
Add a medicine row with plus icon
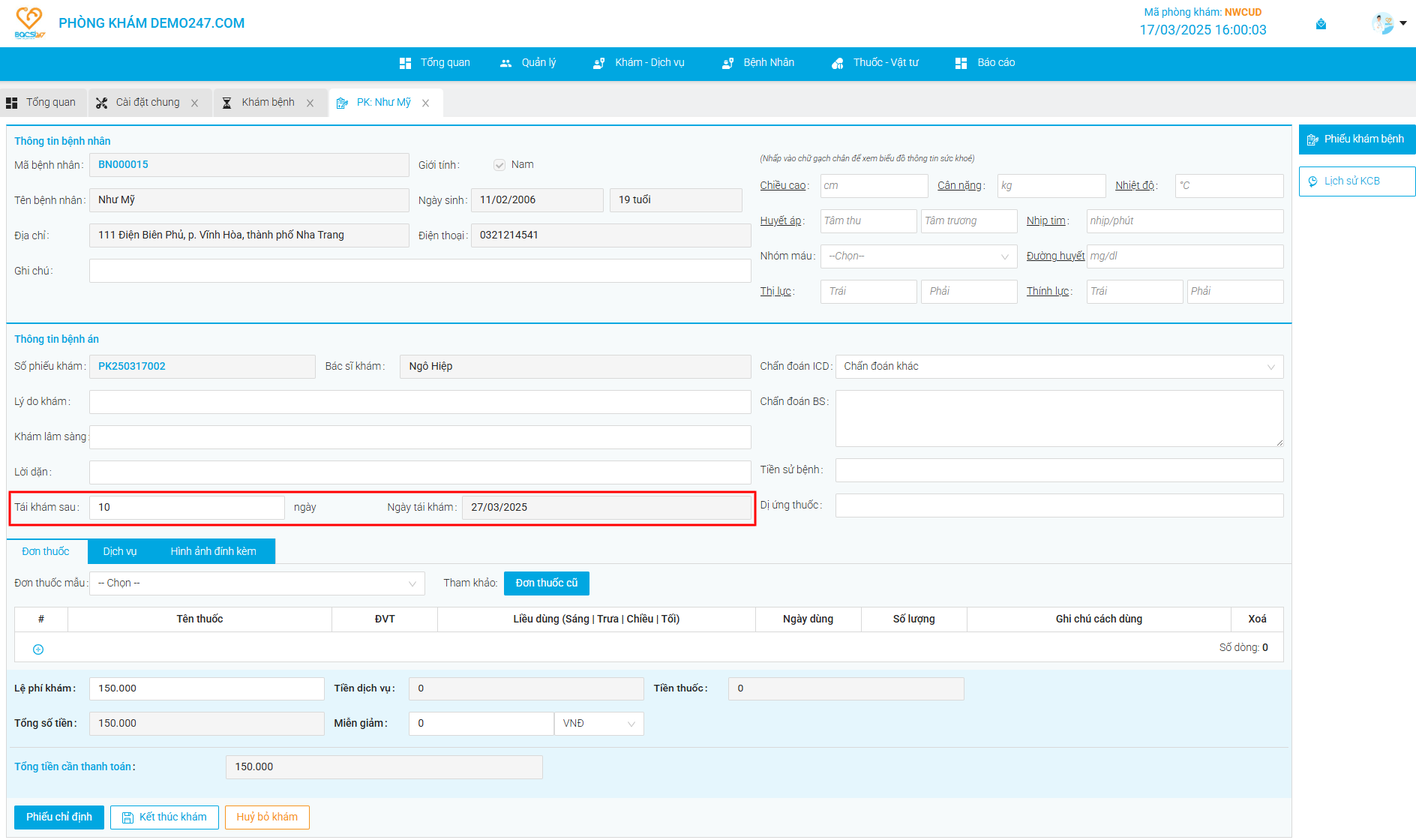click(38, 649)
